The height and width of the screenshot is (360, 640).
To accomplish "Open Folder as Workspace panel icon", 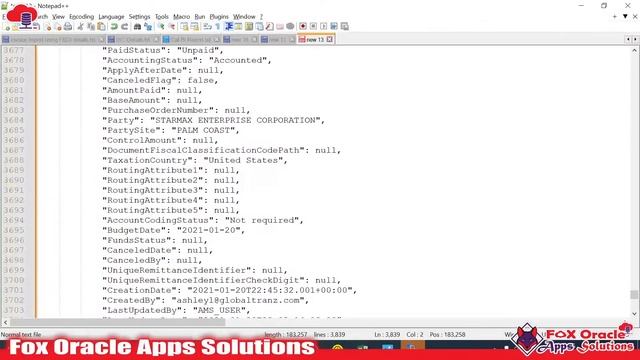I will point(280,27).
